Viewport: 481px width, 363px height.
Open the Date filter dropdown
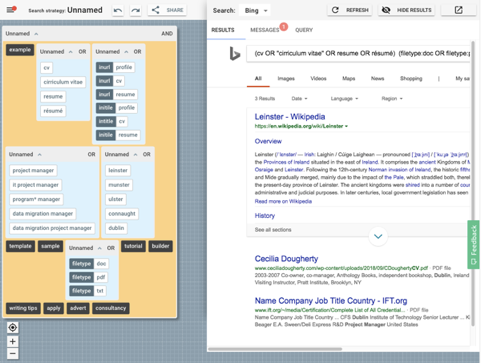click(x=299, y=99)
